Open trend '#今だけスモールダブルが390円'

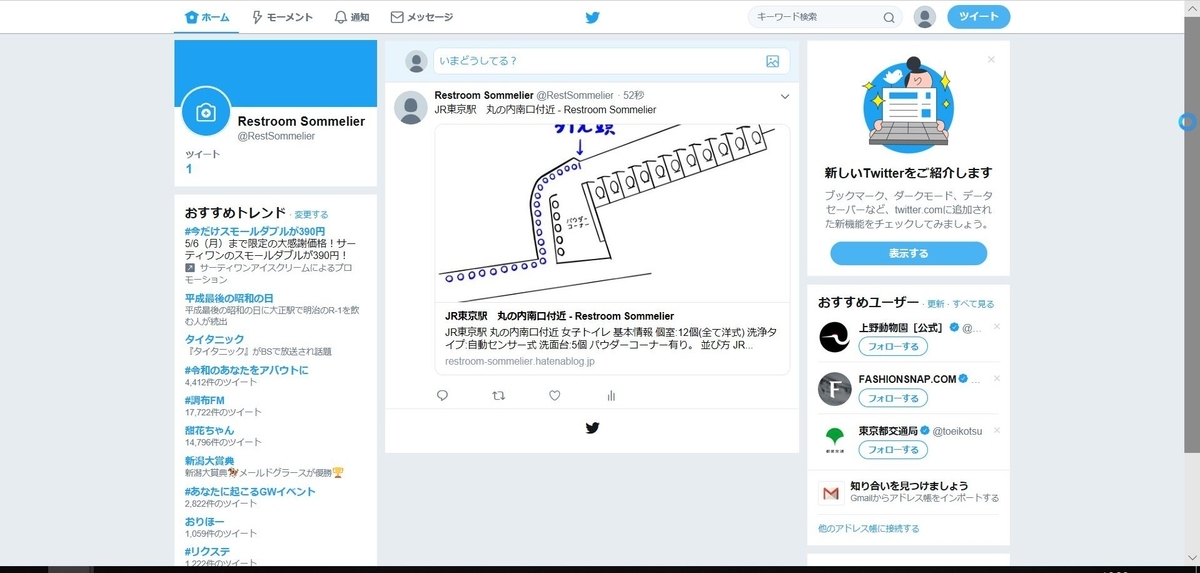tap(255, 231)
